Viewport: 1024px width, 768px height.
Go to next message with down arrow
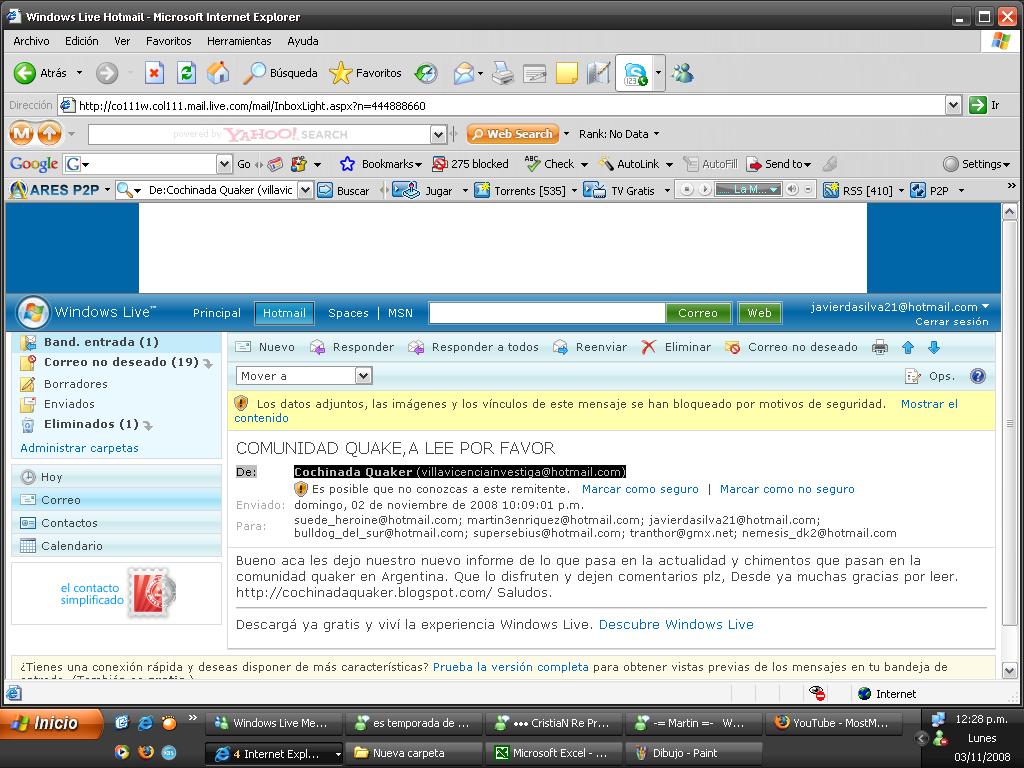(934, 347)
